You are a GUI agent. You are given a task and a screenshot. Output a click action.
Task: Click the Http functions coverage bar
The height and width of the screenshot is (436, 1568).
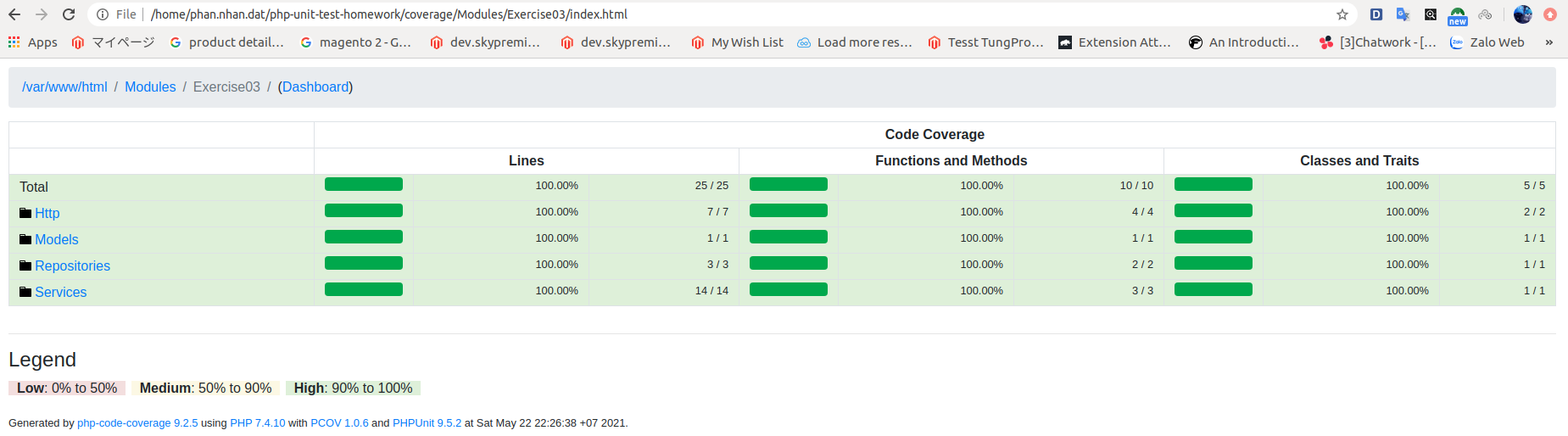tap(789, 210)
